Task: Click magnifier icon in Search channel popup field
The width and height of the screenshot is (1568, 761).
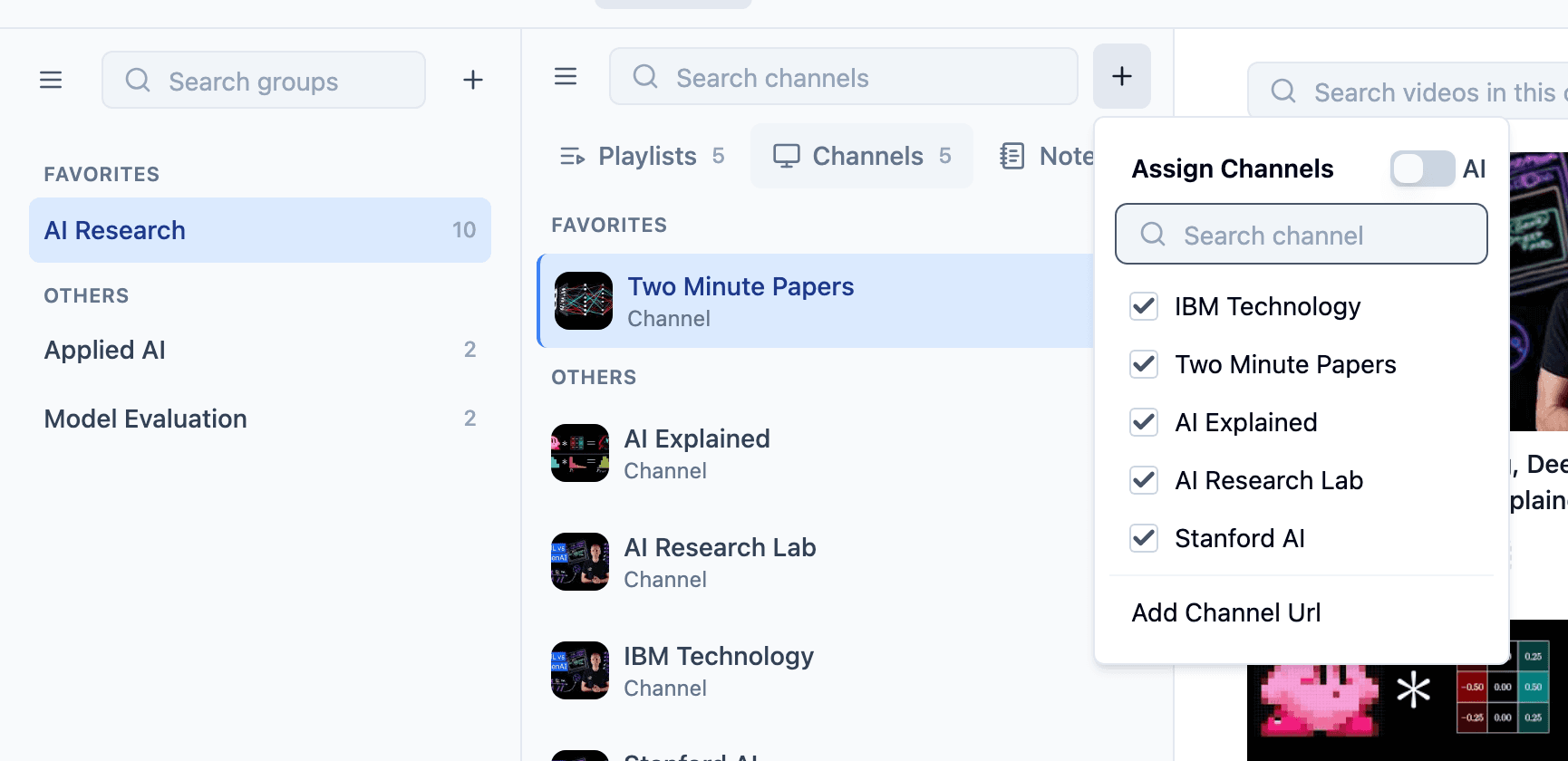Action: point(1153,234)
